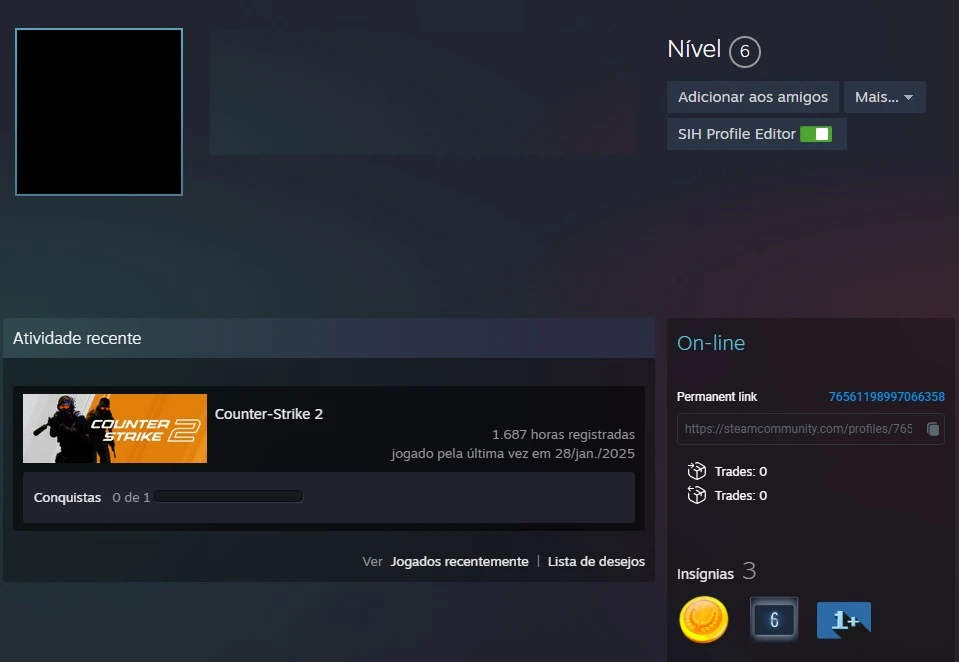
Task: Toggle the SIH Profile Editor switch
Action: coord(815,134)
